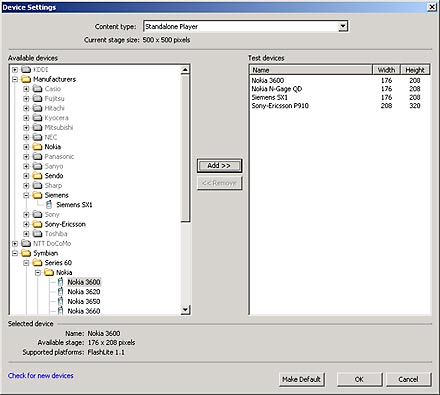
Task: Sort test devices by Height column
Action: [415, 70]
